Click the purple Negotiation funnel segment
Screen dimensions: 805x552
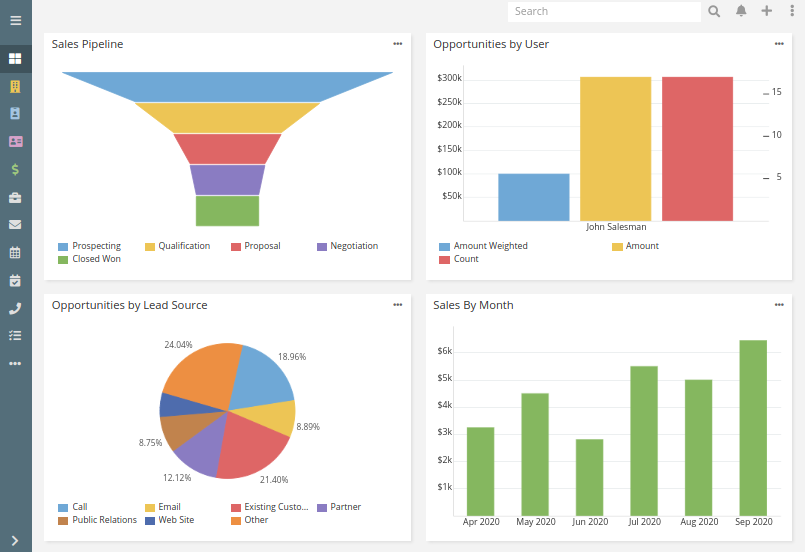(227, 180)
